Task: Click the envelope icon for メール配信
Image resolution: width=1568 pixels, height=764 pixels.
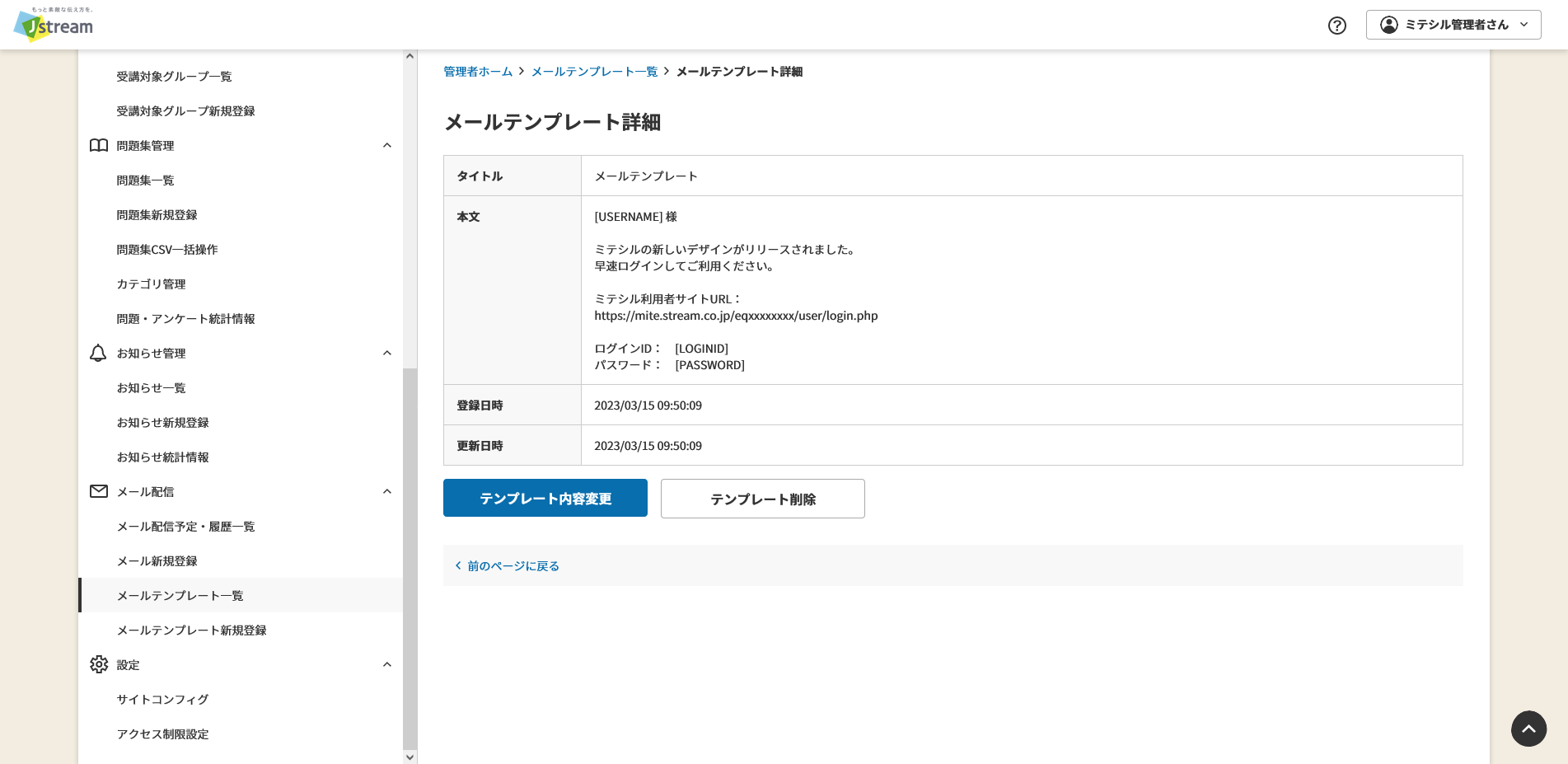Action: pos(99,492)
